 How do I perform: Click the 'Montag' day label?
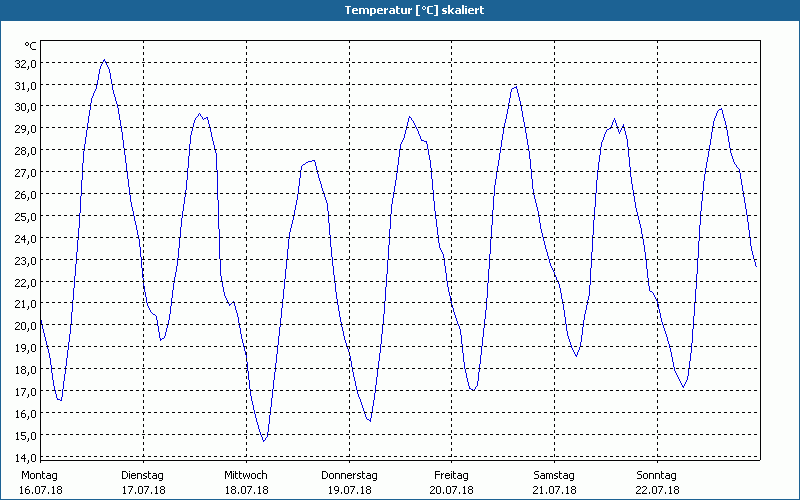(x=40, y=475)
